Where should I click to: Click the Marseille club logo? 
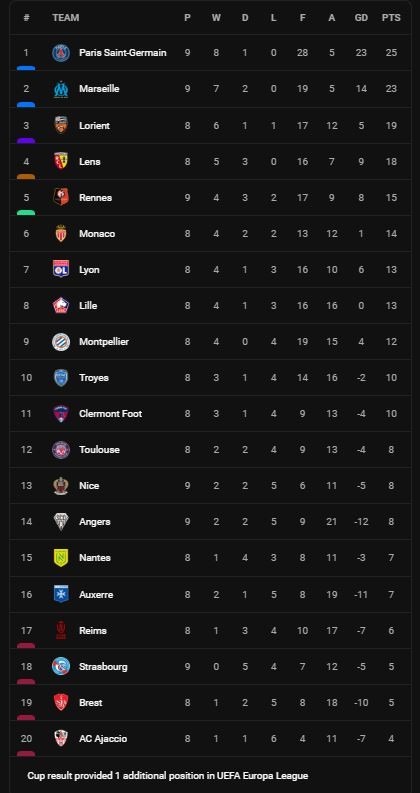click(x=61, y=89)
